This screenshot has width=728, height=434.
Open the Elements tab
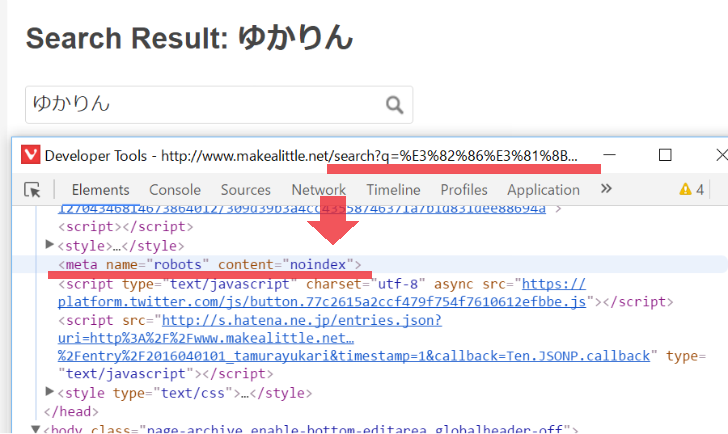(x=100, y=190)
